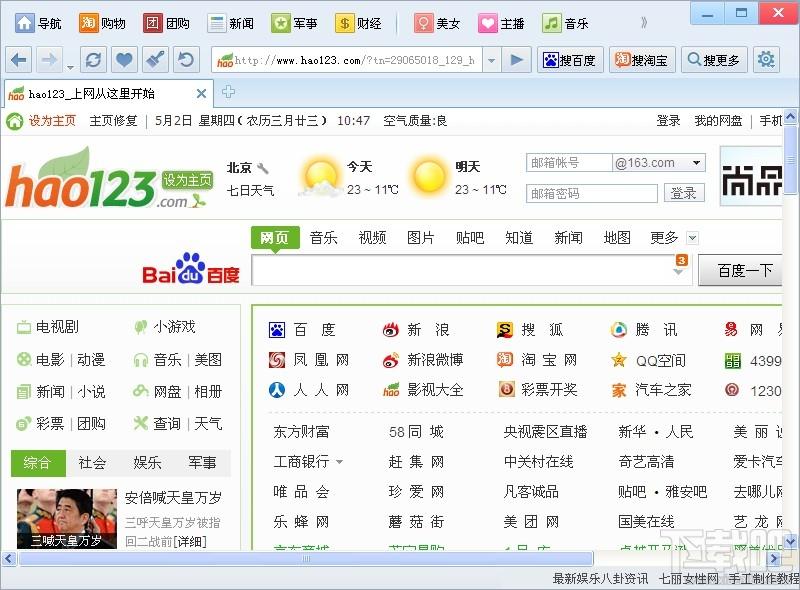
Task: Click 百度一下 search button
Action: click(x=741, y=270)
